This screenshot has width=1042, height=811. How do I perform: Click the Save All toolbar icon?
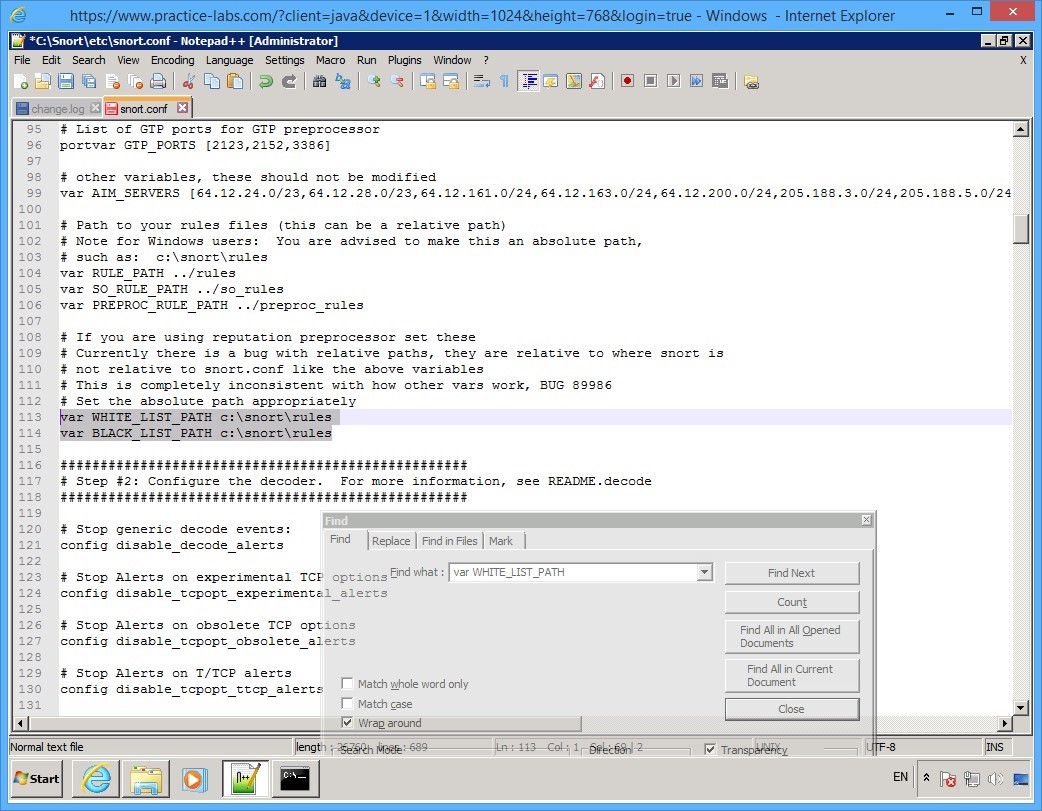[88, 81]
